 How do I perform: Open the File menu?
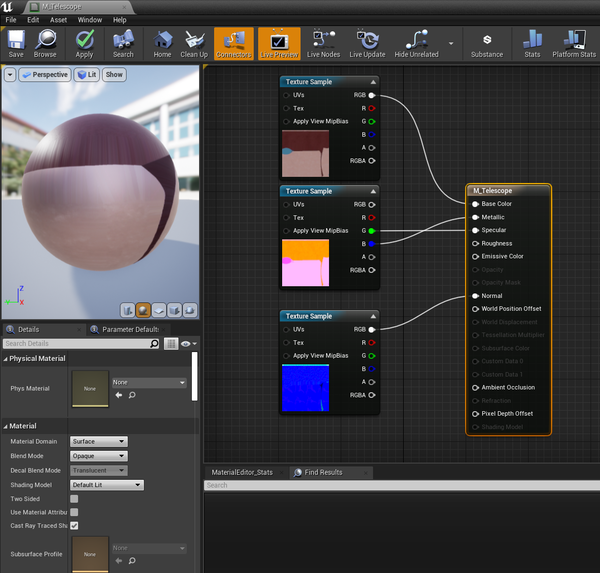click(x=11, y=20)
